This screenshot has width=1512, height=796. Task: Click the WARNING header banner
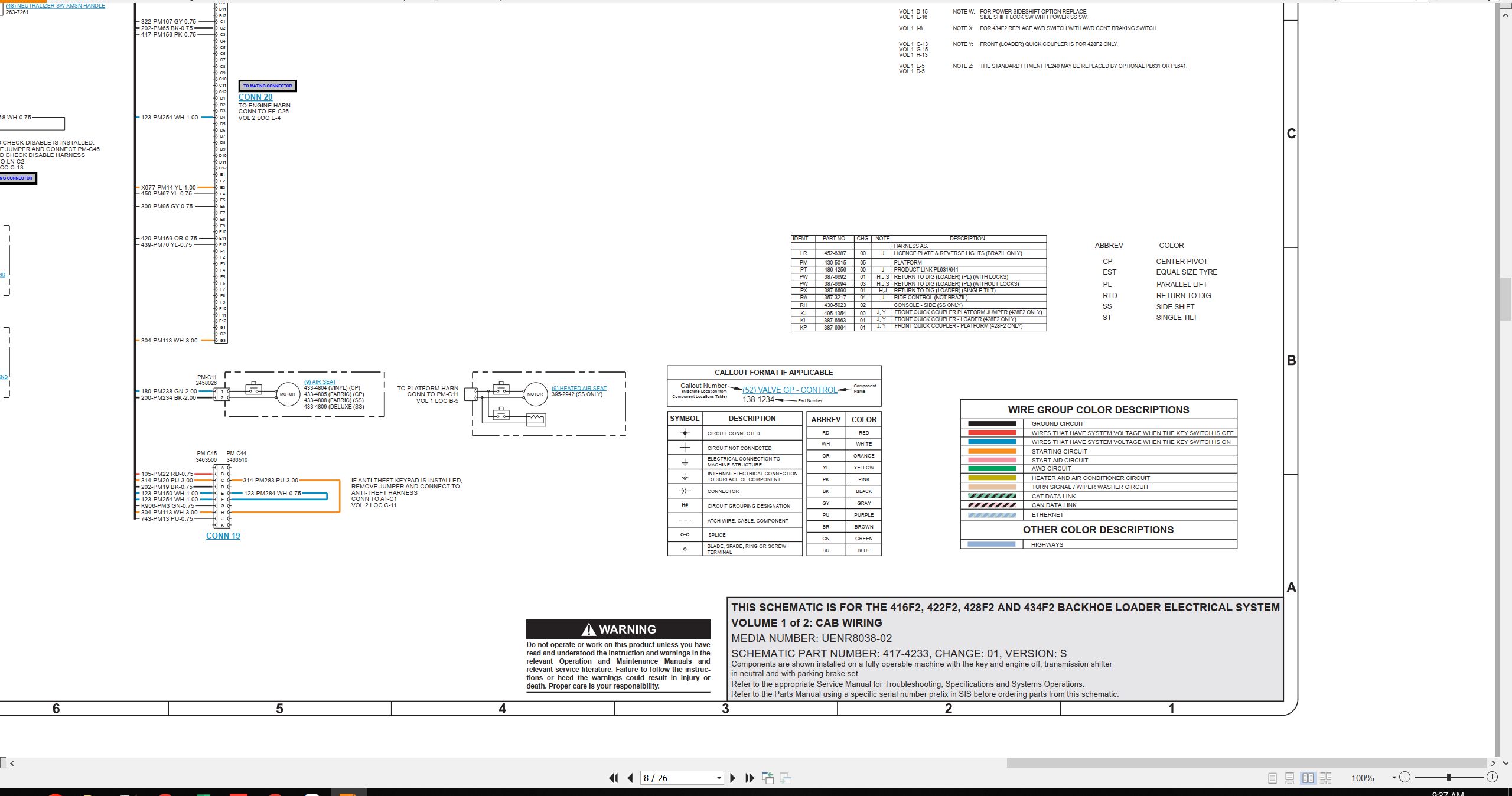coord(618,629)
